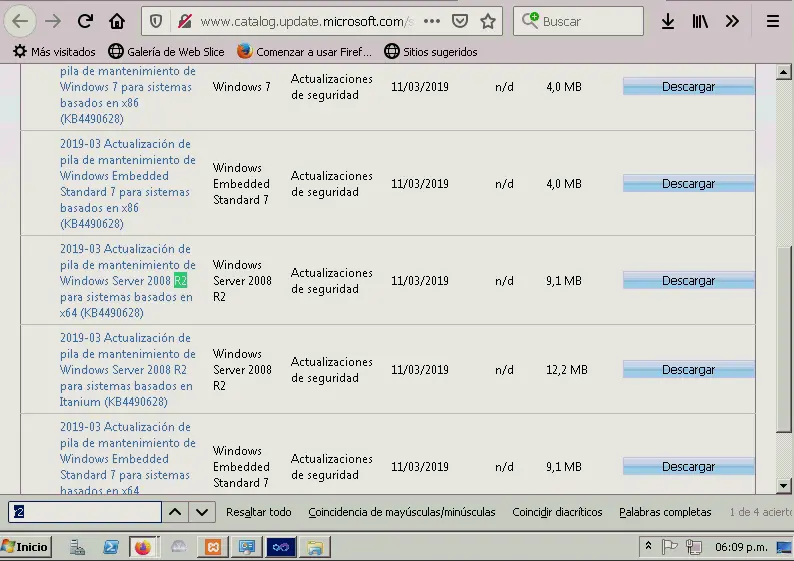Download Server 2008 R2 x64 9,1 MB update
Image resolution: width=794 pixels, height=561 pixels.
688,280
